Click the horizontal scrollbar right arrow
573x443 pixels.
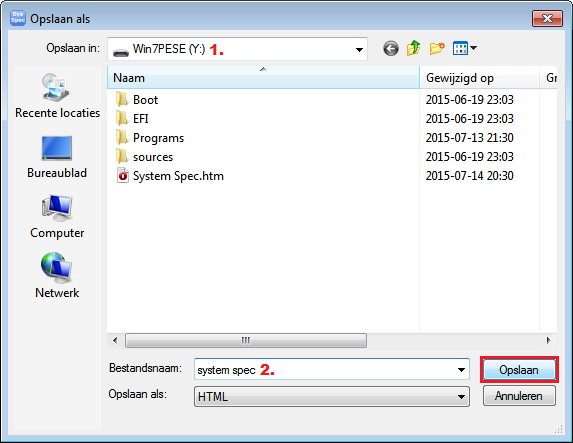pos(548,340)
